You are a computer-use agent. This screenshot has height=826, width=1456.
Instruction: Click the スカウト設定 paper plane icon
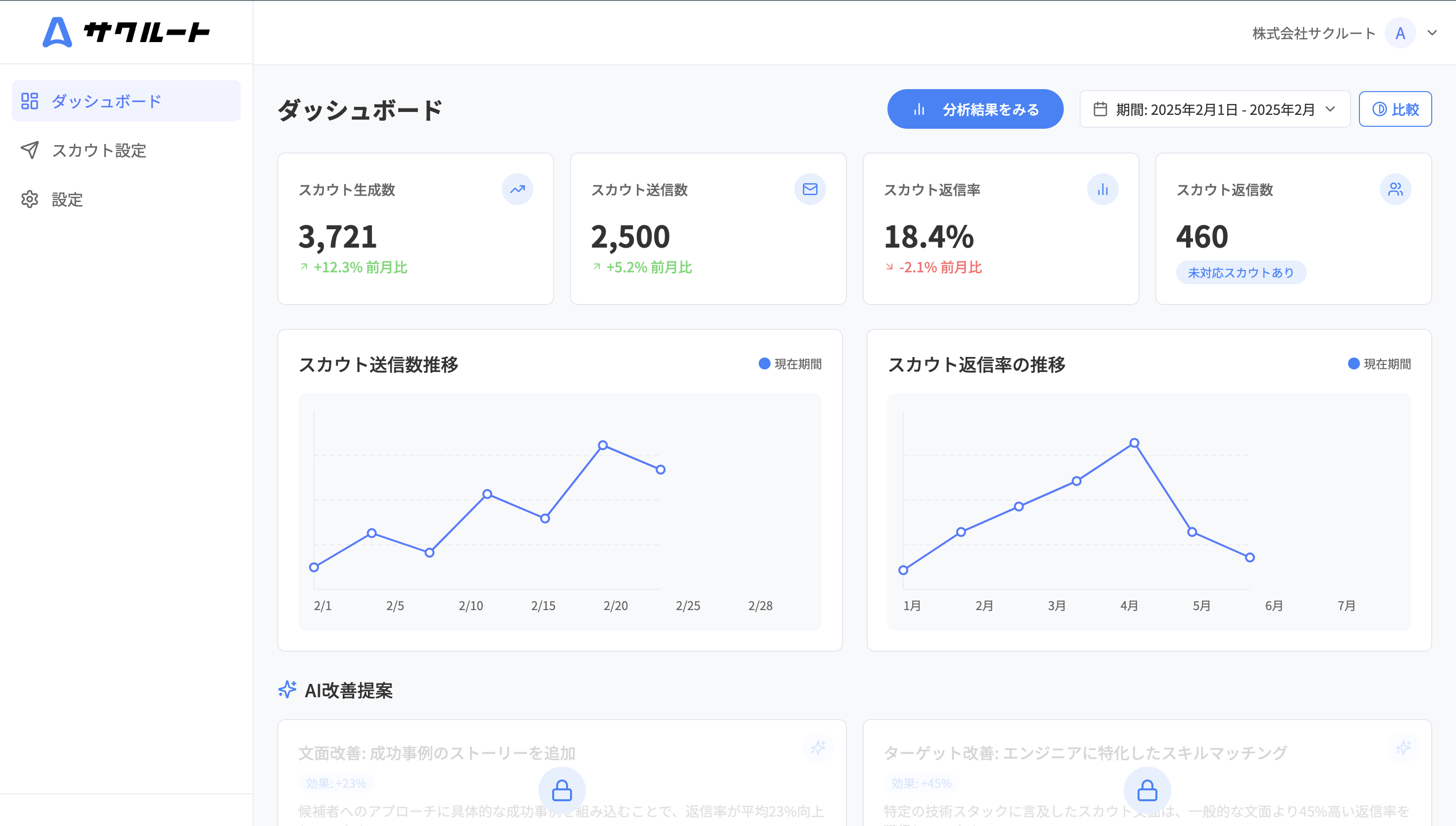coord(30,151)
